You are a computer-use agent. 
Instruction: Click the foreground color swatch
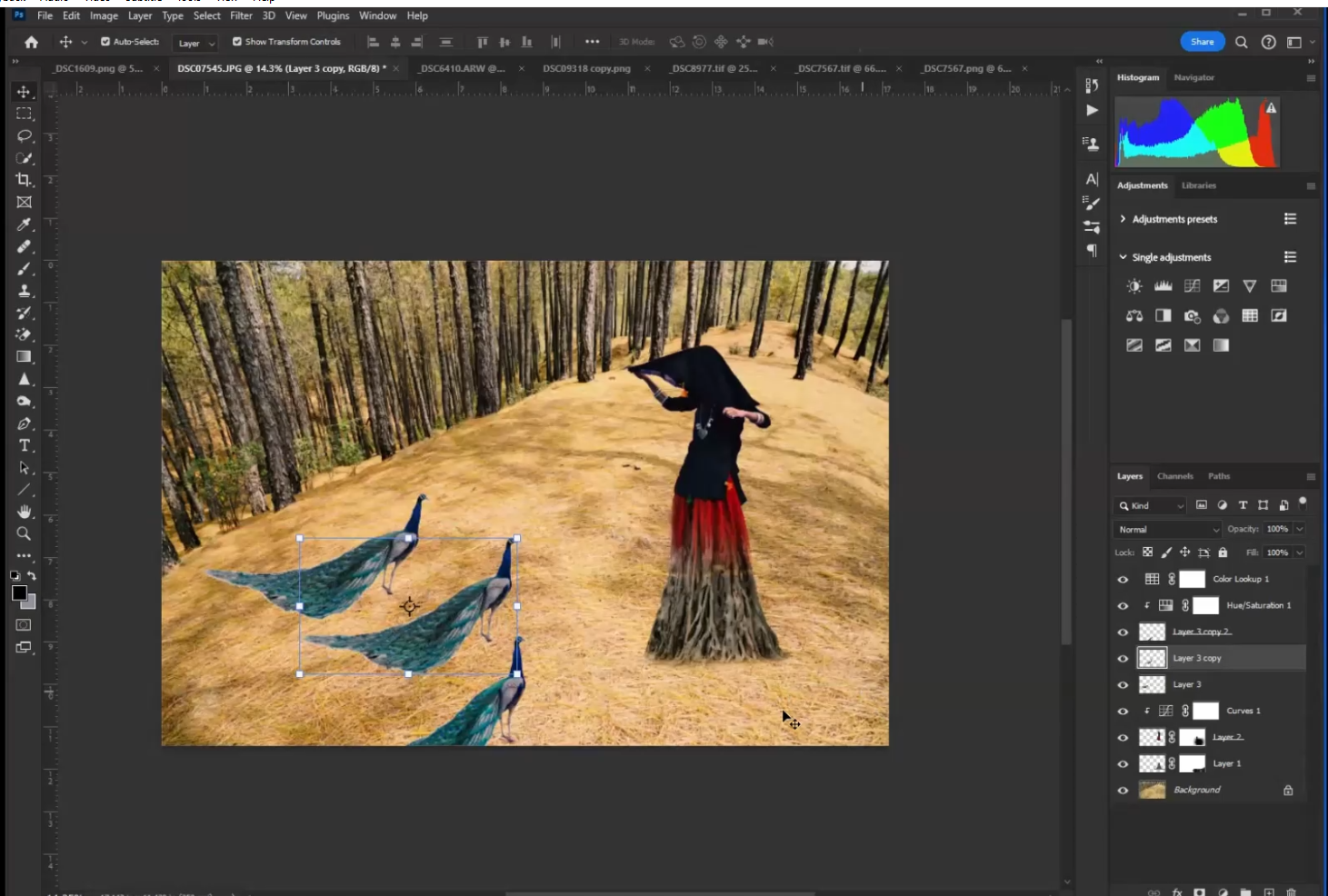pos(19,592)
